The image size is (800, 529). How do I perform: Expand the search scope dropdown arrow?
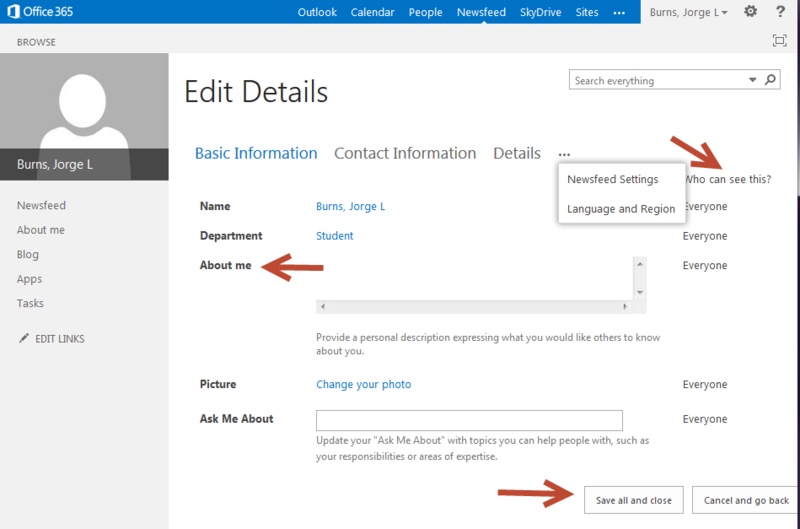click(752, 80)
